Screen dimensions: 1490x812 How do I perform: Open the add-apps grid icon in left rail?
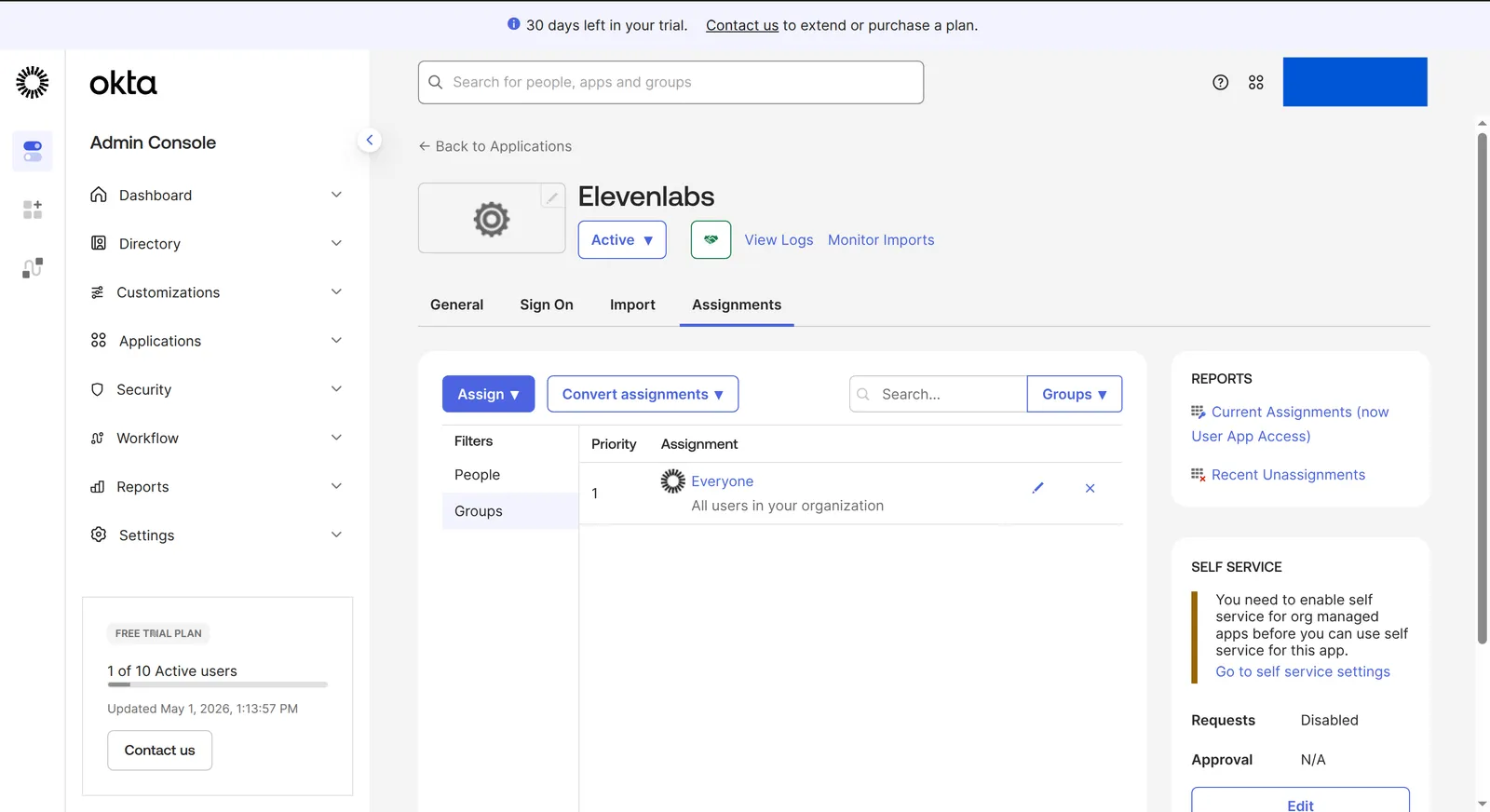click(33, 210)
